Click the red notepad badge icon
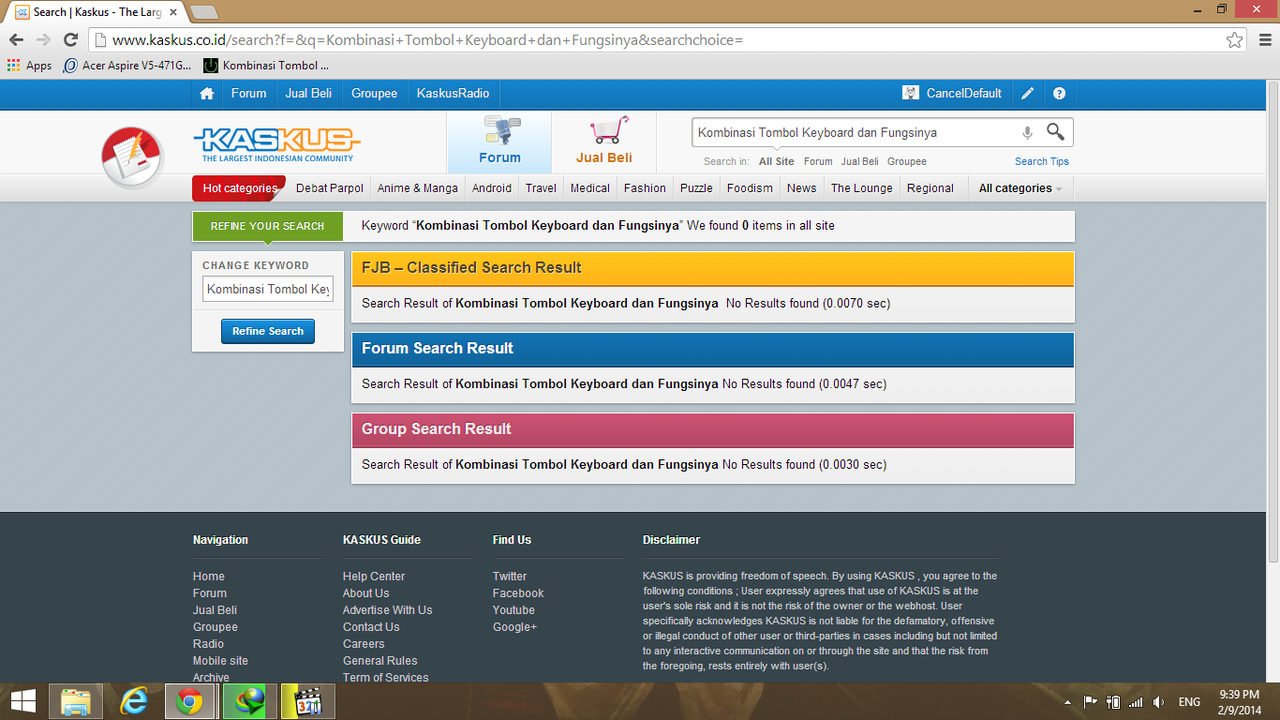Image resolution: width=1280 pixels, height=720 pixels. coord(132,157)
